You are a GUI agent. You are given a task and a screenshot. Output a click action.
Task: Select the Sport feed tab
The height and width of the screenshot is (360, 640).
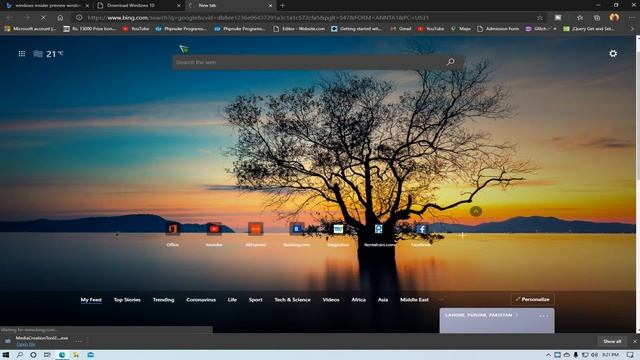[256, 300]
